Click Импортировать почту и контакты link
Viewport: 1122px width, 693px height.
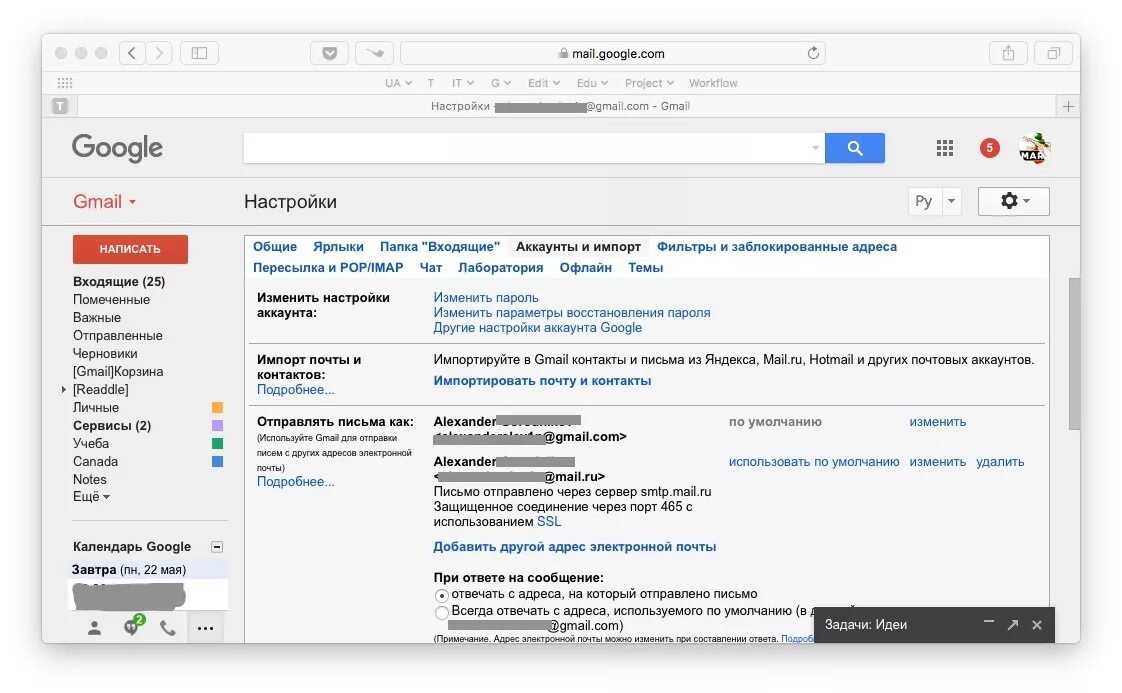542,381
